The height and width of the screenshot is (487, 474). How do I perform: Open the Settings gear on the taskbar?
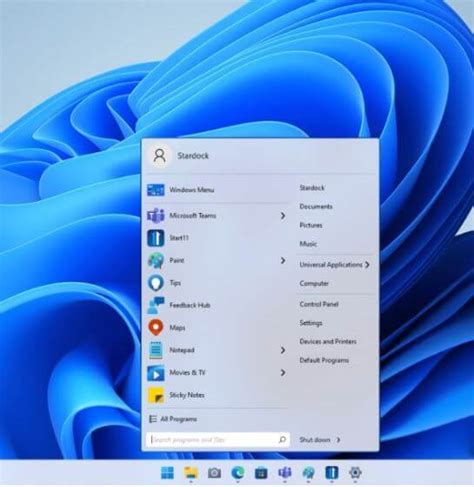click(355, 472)
